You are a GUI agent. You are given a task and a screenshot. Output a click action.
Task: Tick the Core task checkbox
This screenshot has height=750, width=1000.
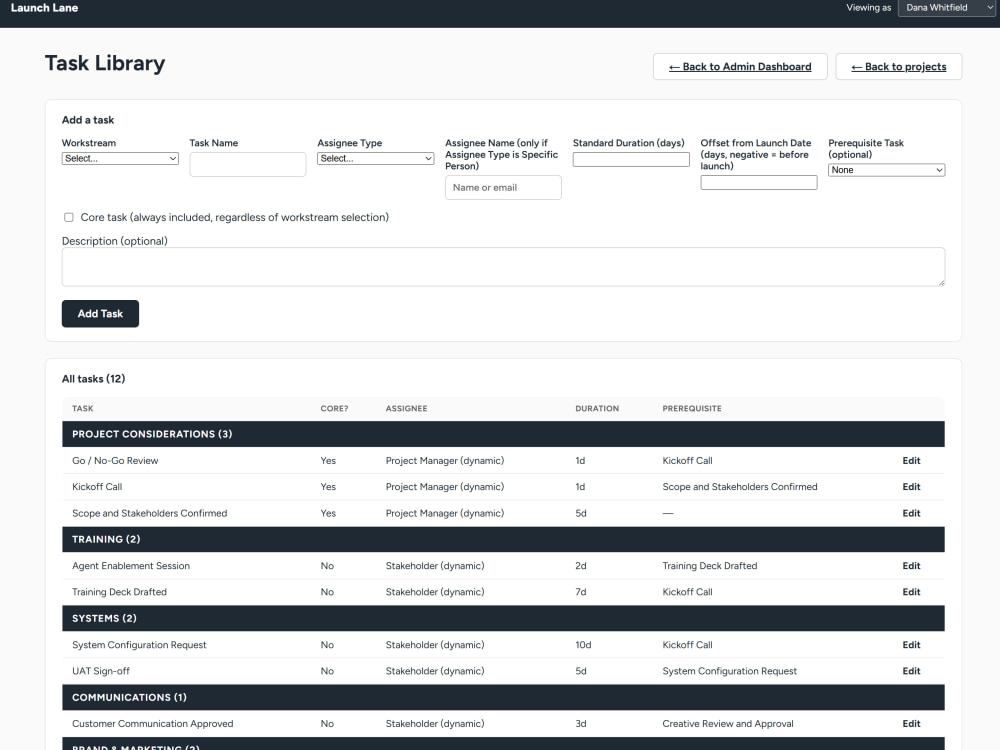(69, 217)
